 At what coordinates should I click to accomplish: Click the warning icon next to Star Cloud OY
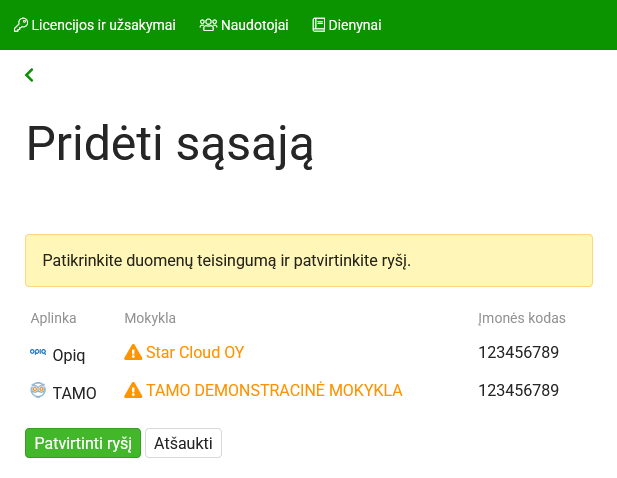133,352
